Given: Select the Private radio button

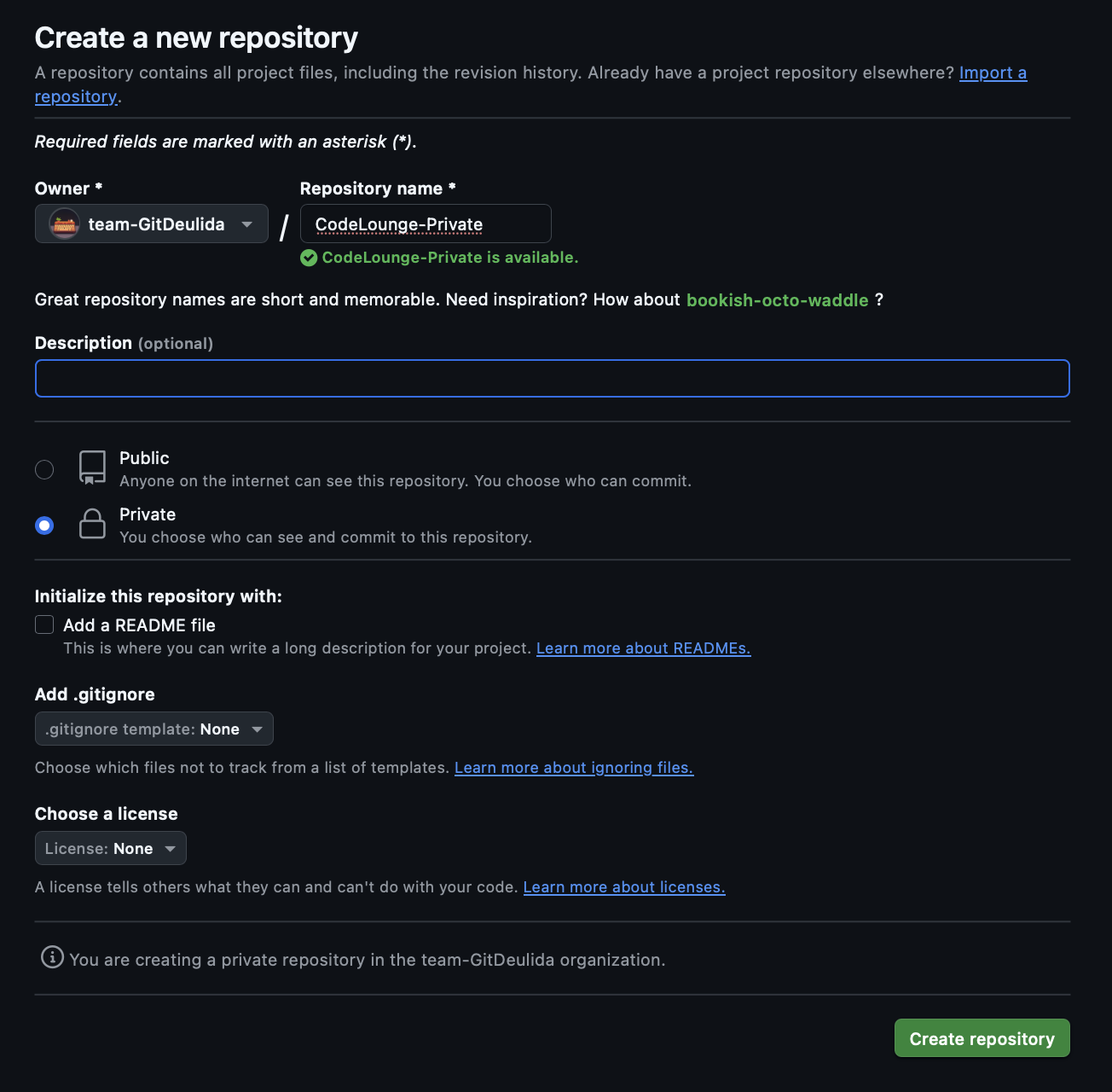Looking at the screenshot, I should pos(44,526).
